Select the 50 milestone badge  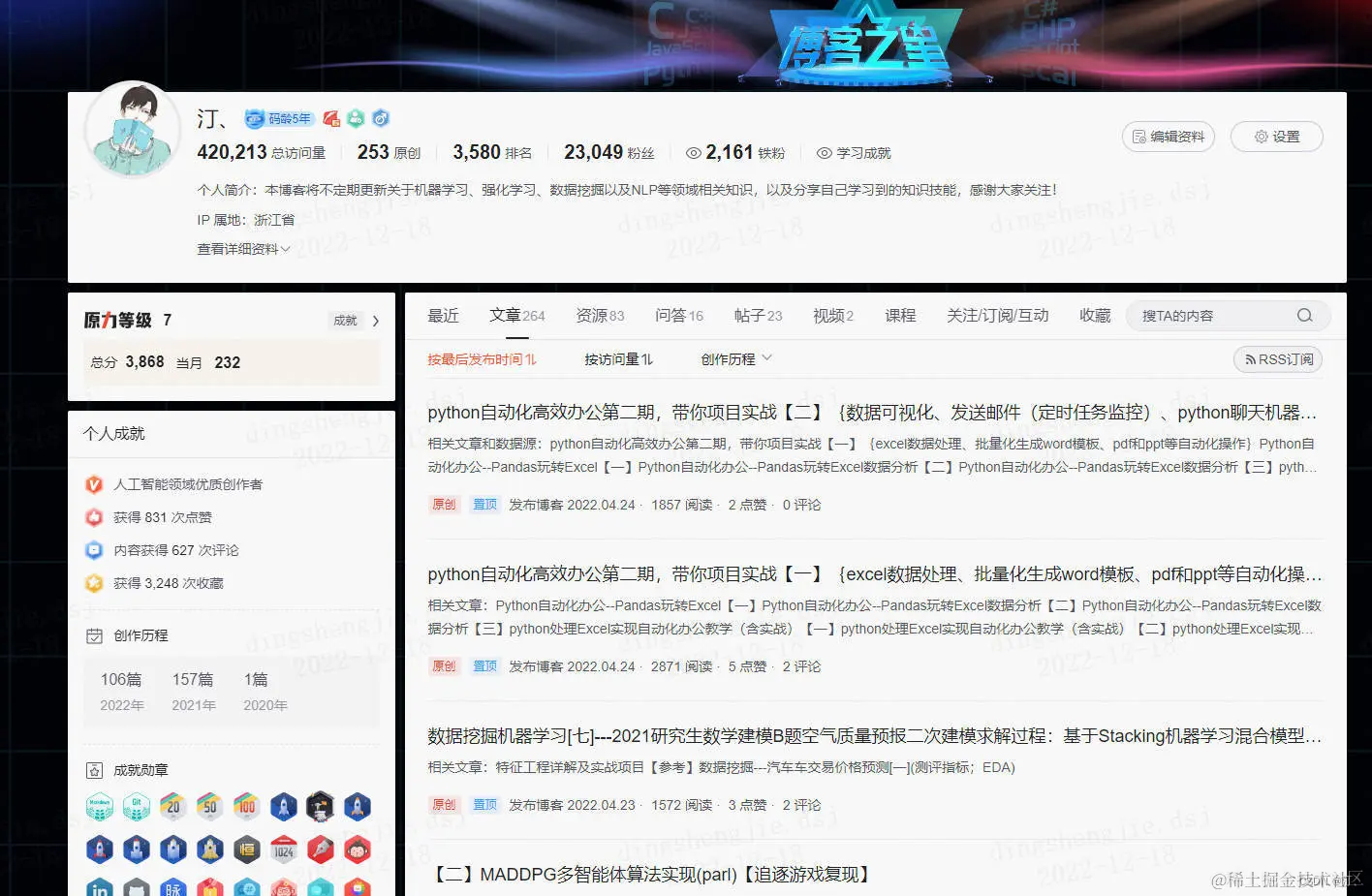[x=210, y=806]
